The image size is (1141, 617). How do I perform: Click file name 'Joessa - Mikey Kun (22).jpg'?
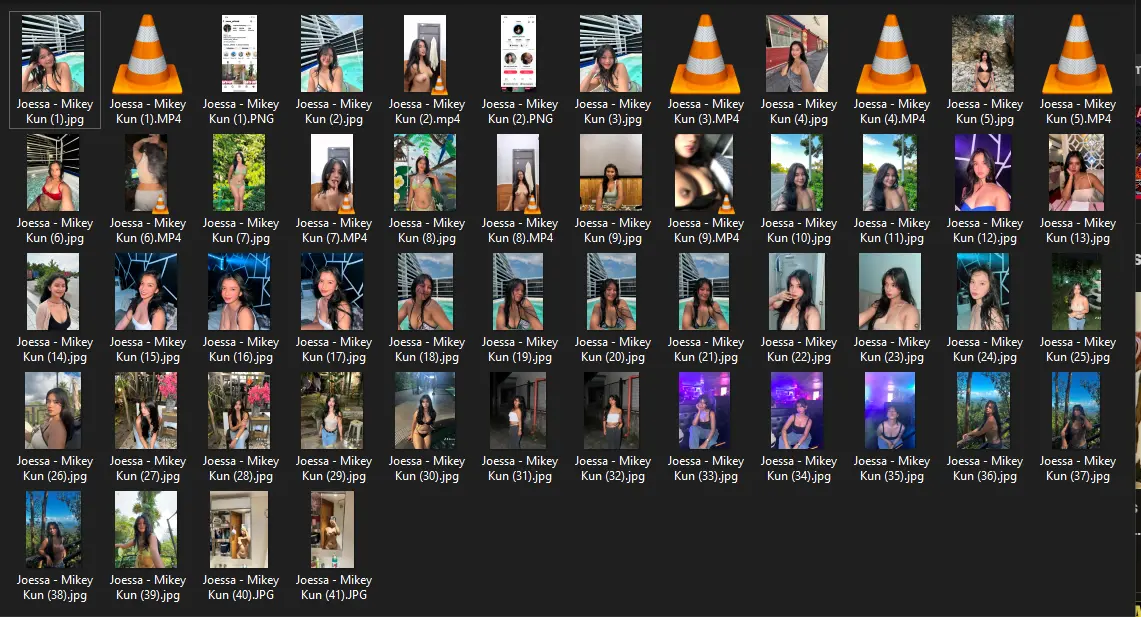(799, 349)
